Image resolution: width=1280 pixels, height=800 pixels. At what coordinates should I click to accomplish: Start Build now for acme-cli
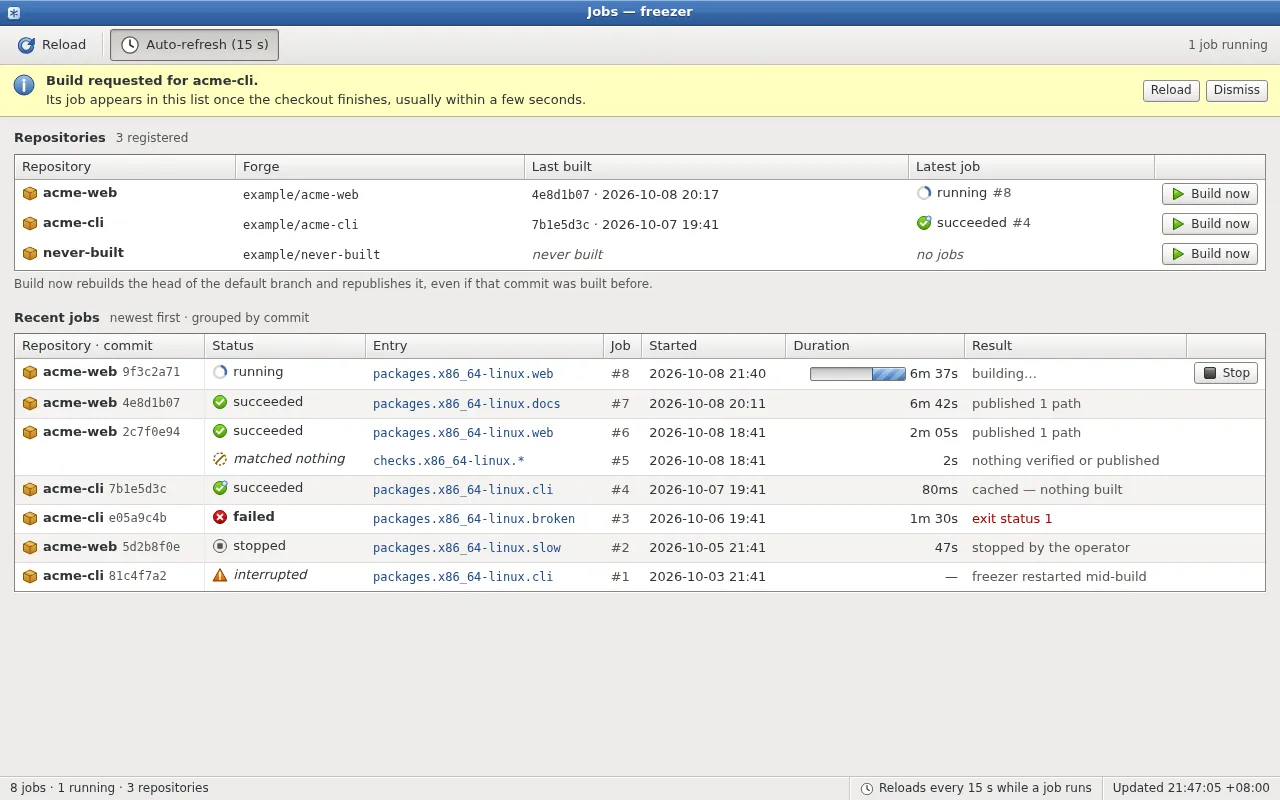(1210, 224)
